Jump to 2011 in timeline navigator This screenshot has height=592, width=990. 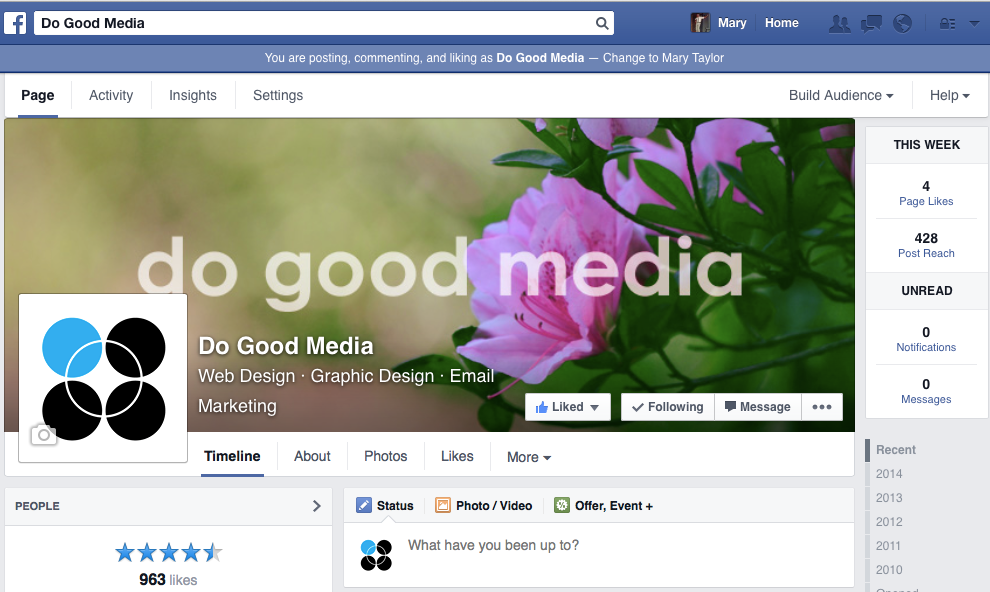pyautogui.click(x=888, y=546)
